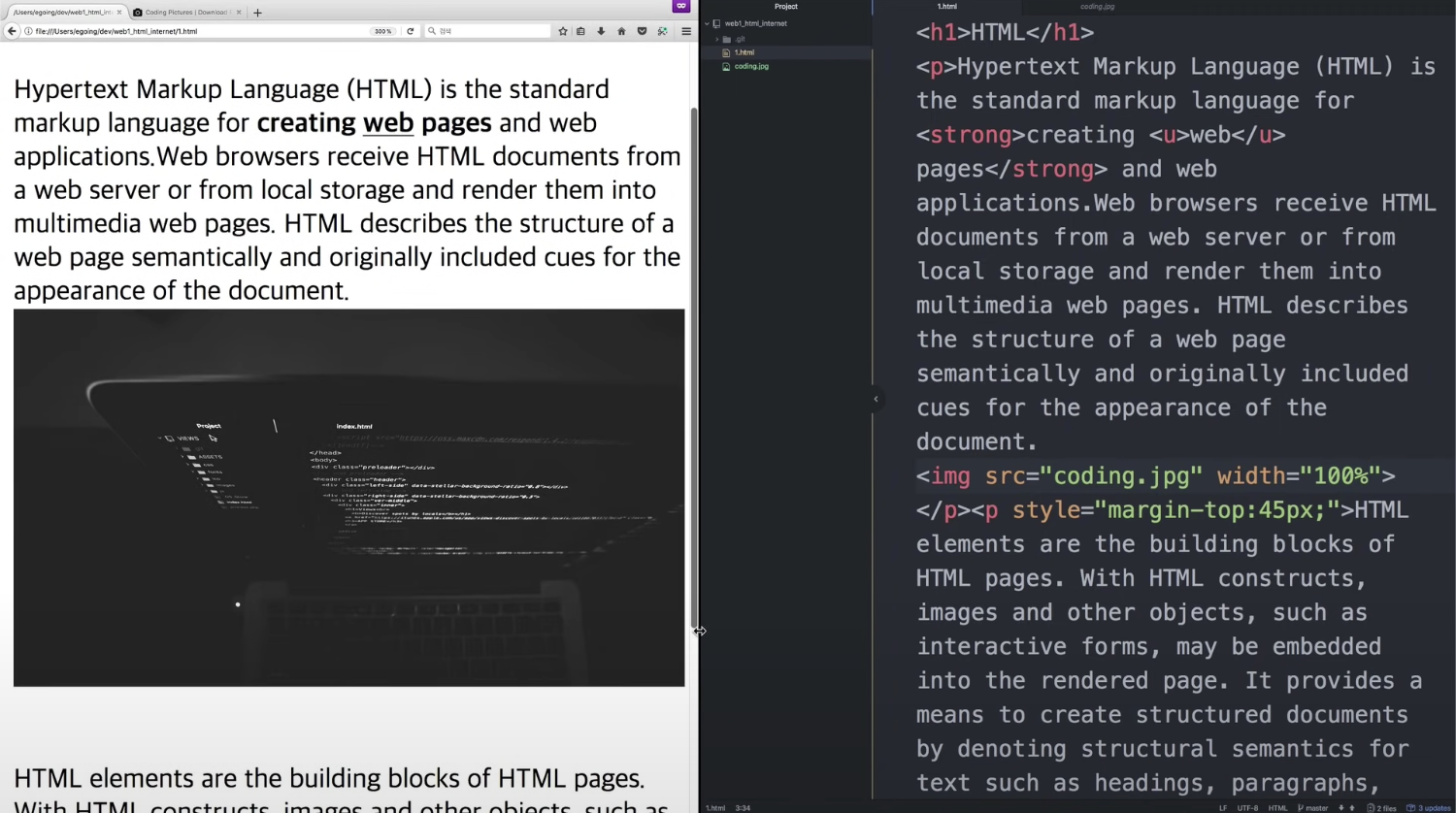This screenshot has width=1456, height=813.
Task: Collapse the tree view with the arrow handle
Action: [x=876, y=399]
